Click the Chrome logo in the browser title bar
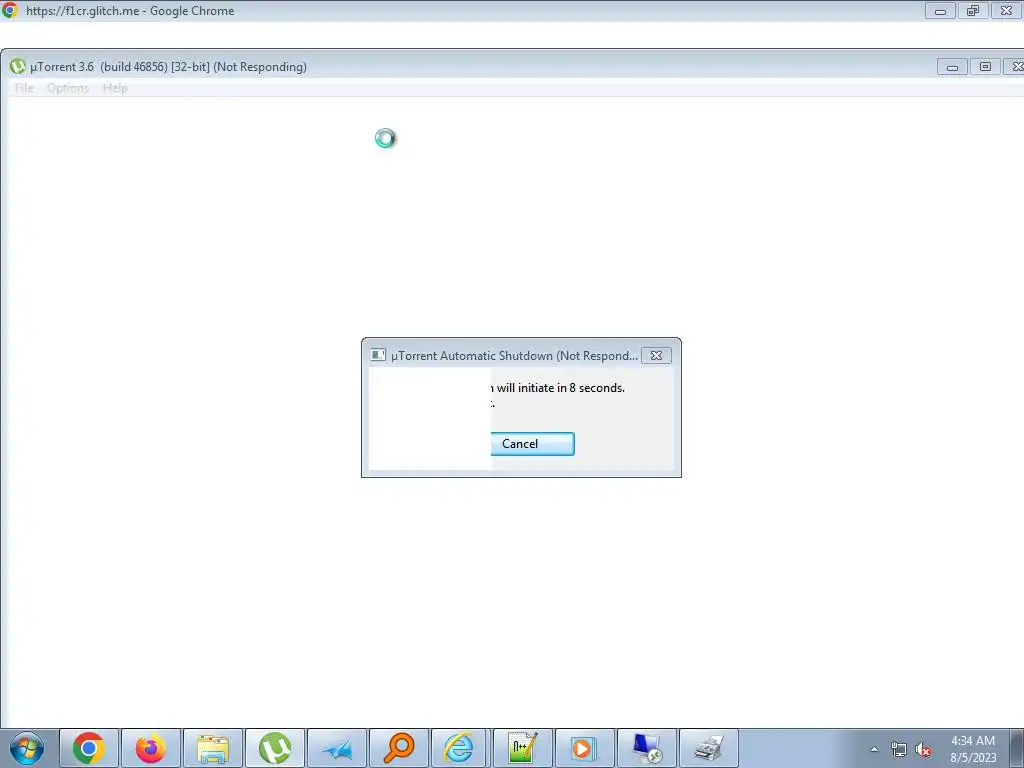This screenshot has height=768, width=1024. [10, 10]
